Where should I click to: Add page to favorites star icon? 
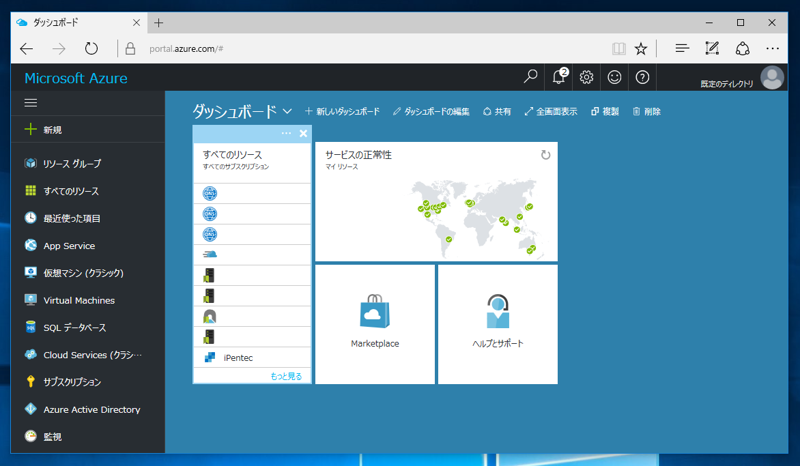click(641, 48)
